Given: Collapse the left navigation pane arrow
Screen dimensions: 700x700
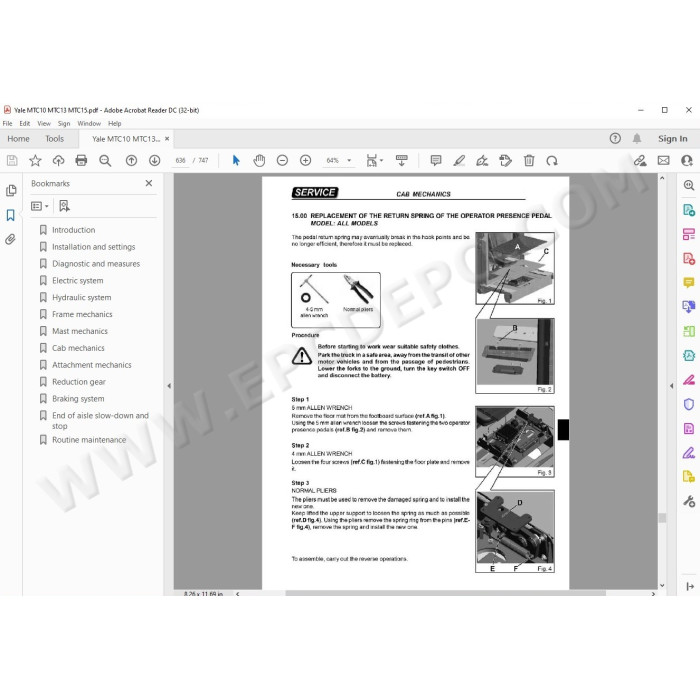Looking at the screenshot, I should [169, 386].
